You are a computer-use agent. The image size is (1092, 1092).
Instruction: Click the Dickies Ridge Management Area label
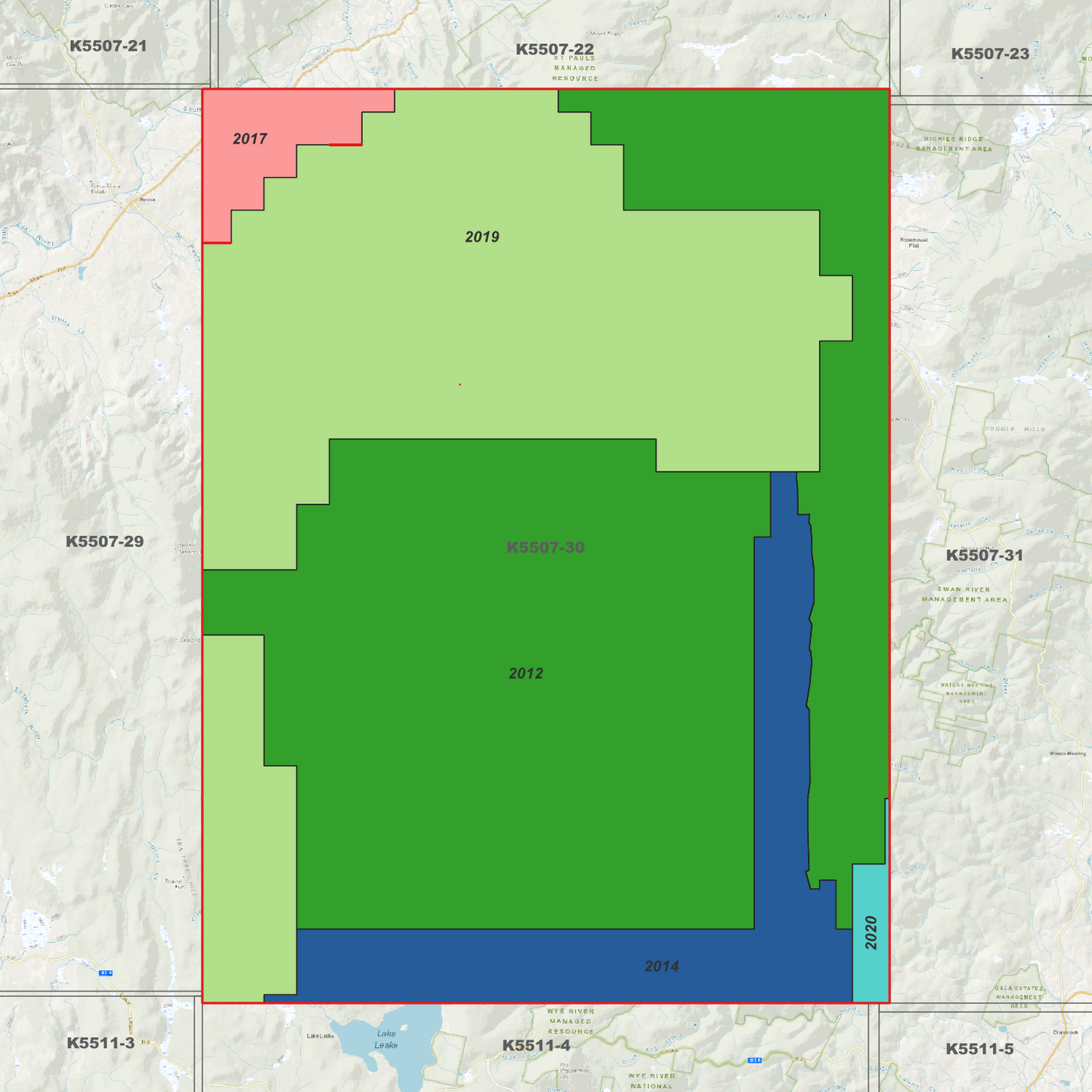pos(954,144)
